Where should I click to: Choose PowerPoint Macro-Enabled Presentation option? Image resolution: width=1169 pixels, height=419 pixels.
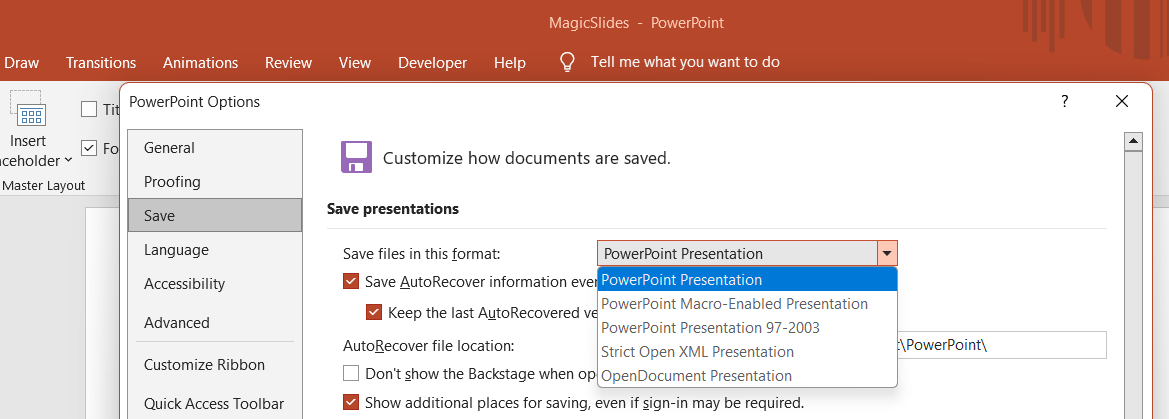click(734, 303)
